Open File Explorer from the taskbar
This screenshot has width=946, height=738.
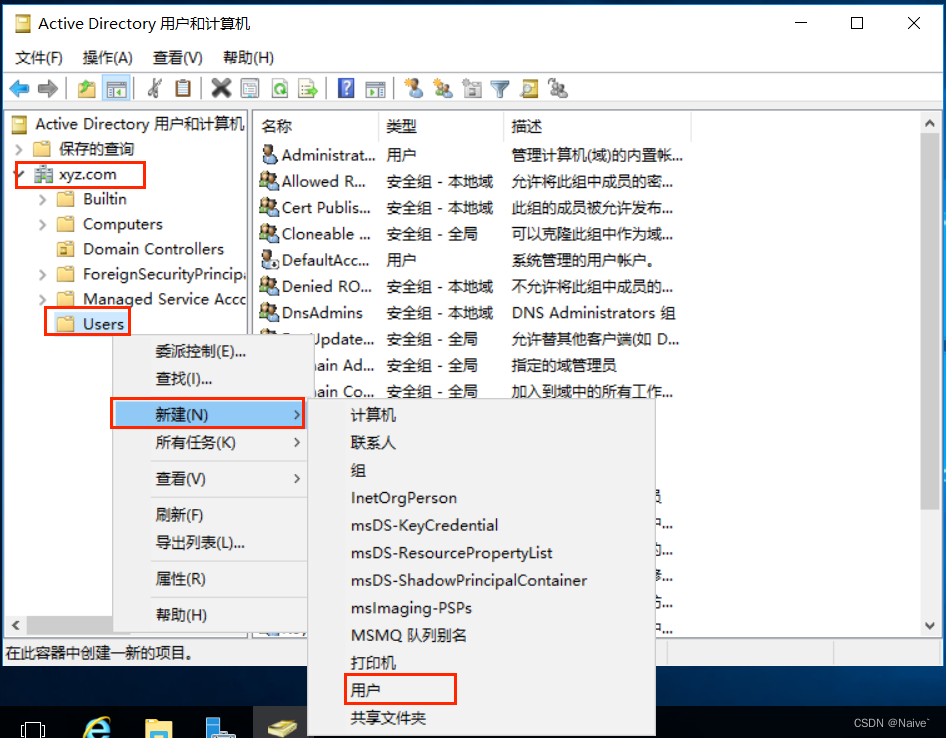click(159, 727)
